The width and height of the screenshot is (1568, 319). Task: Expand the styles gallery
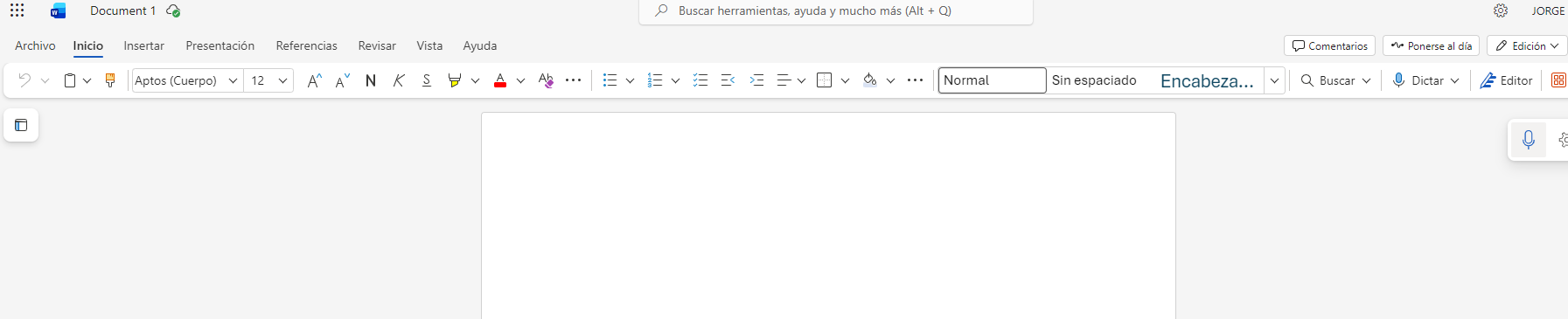tap(1275, 80)
